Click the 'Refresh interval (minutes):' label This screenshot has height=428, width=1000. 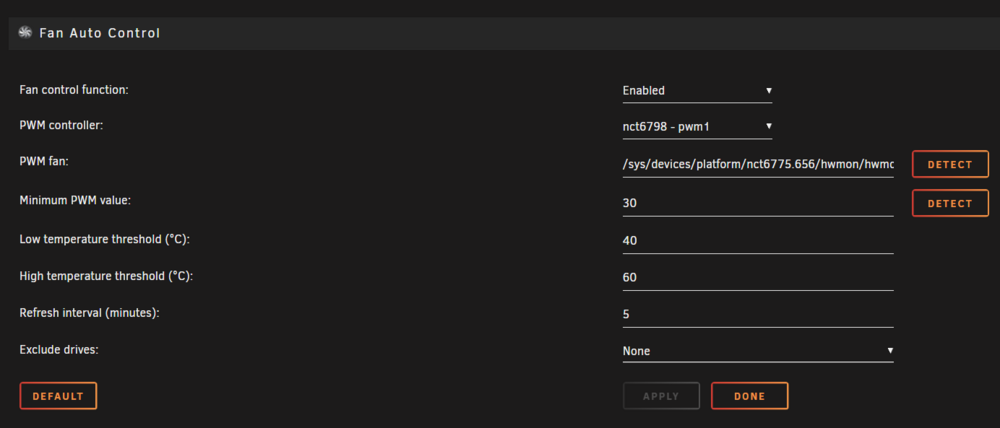tap(89, 313)
